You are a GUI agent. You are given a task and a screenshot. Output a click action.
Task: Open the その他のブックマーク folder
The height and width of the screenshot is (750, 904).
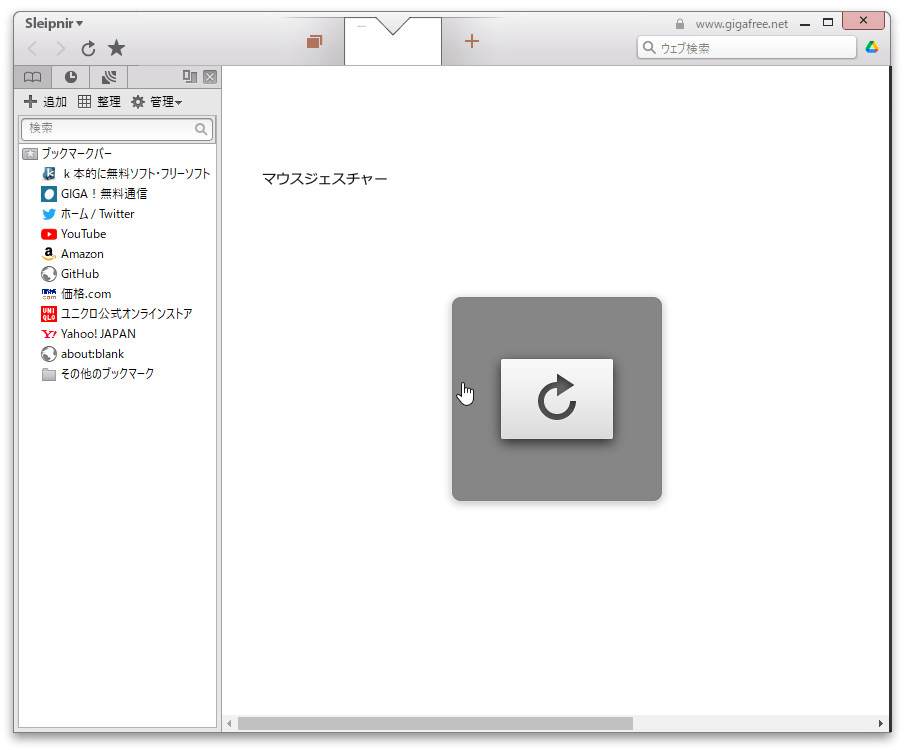point(97,374)
